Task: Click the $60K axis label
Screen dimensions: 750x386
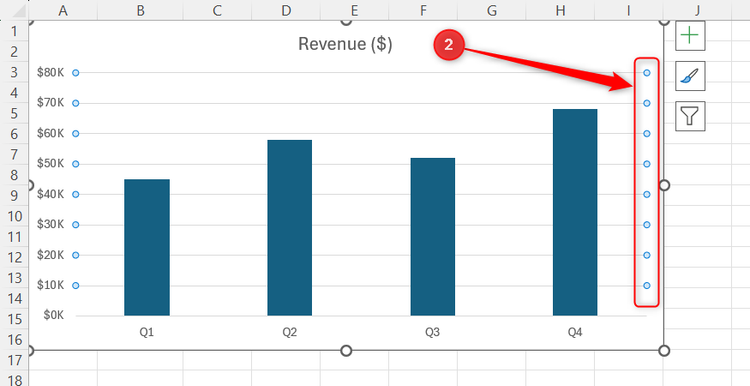Action: pos(51,133)
